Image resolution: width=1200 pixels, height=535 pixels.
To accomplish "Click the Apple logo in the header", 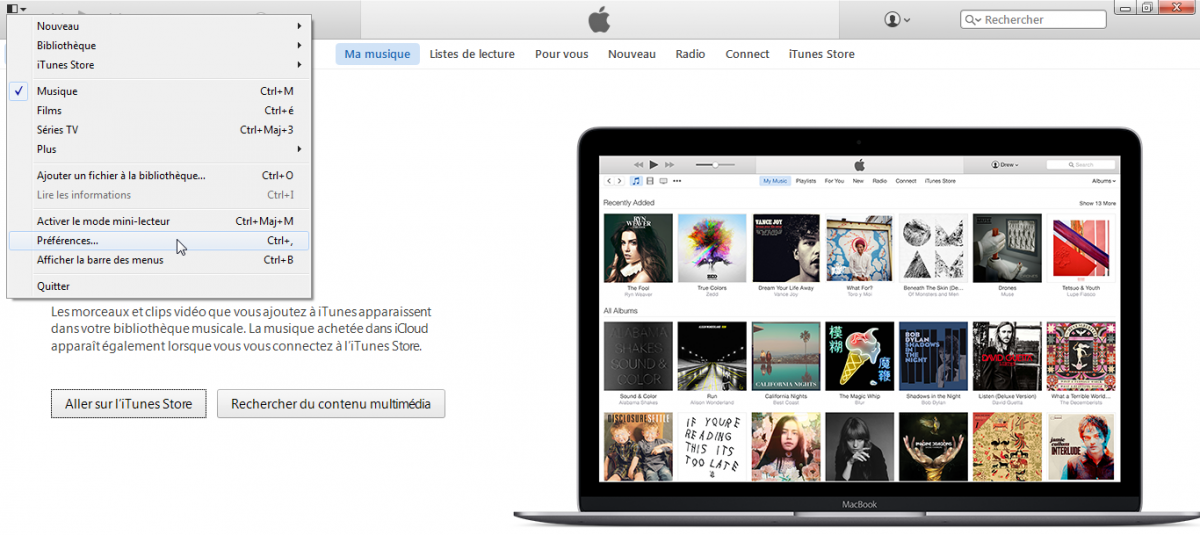I will click(x=598, y=19).
